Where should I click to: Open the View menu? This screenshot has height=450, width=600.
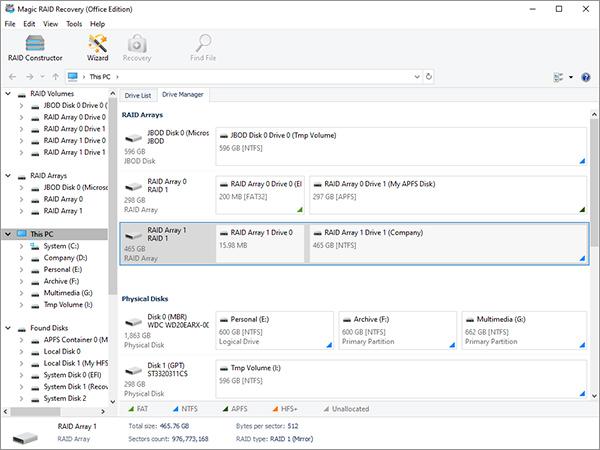point(51,24)
